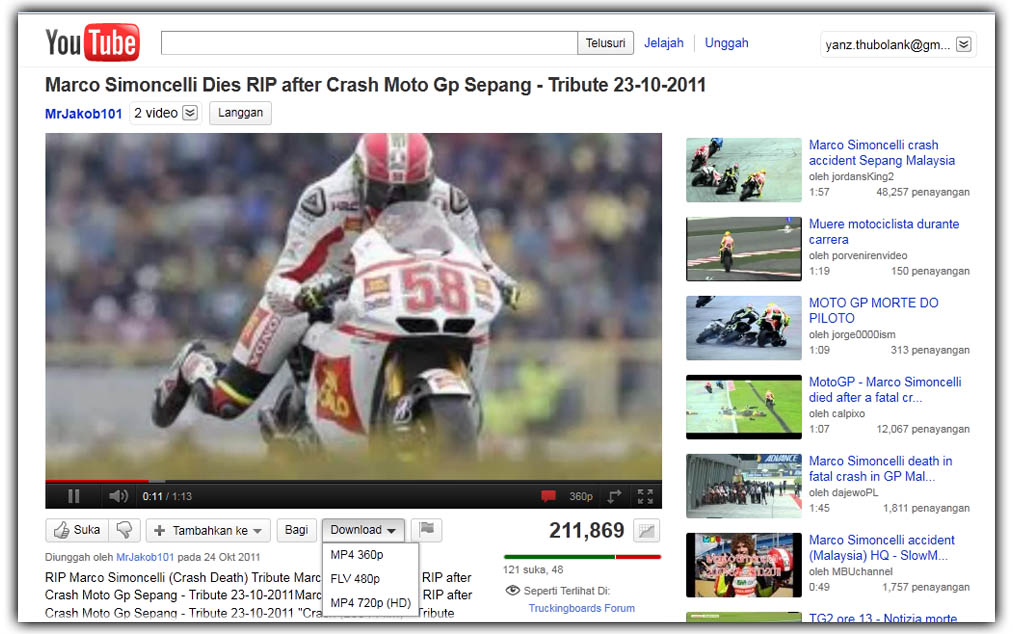Show video statistics chart icon
1013x634 pixels.
click(x=646, y=531)
